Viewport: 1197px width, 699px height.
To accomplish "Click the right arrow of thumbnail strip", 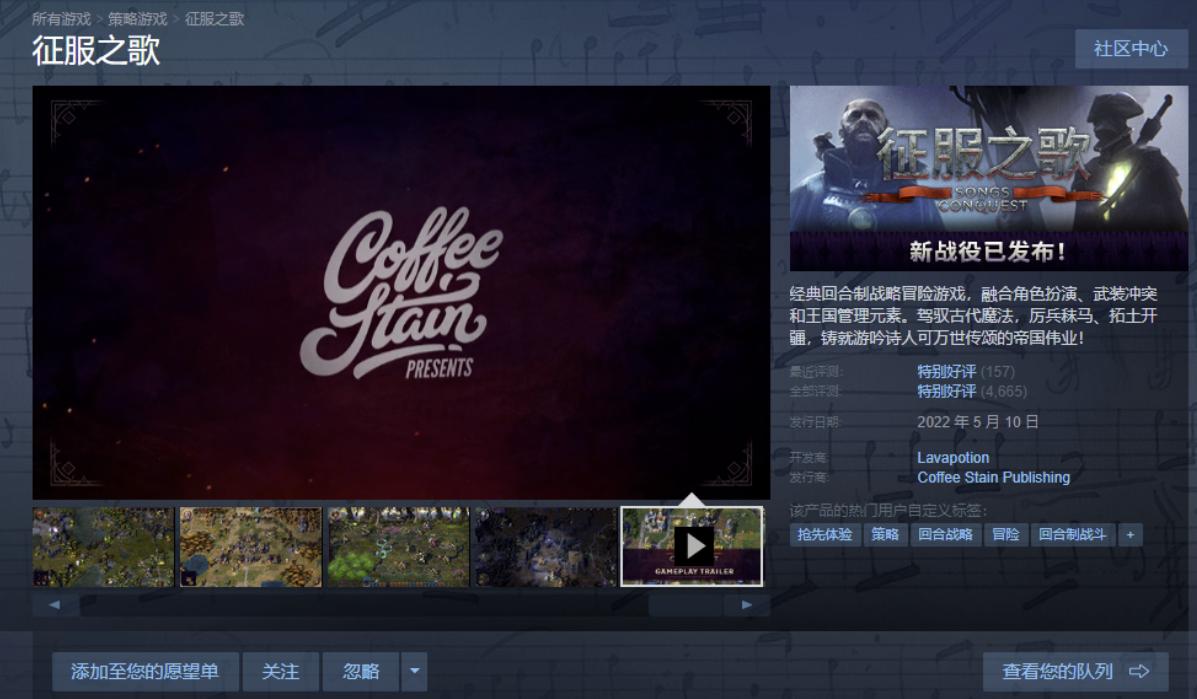I will [x=747, y=604].
